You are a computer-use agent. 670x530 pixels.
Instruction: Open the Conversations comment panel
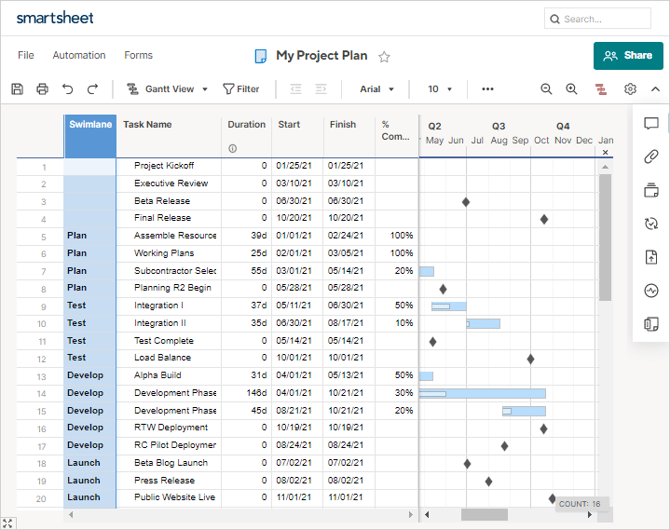[651, 124]
